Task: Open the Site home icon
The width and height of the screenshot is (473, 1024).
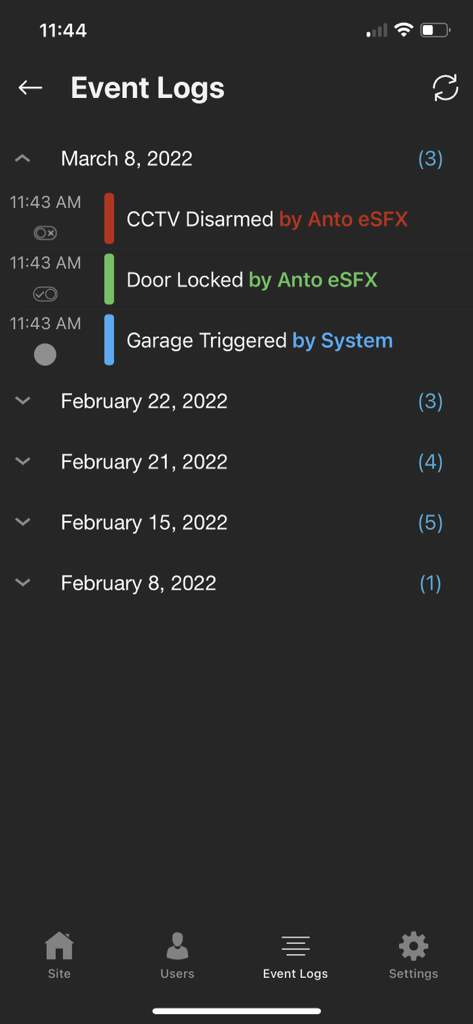Action: 59,946
